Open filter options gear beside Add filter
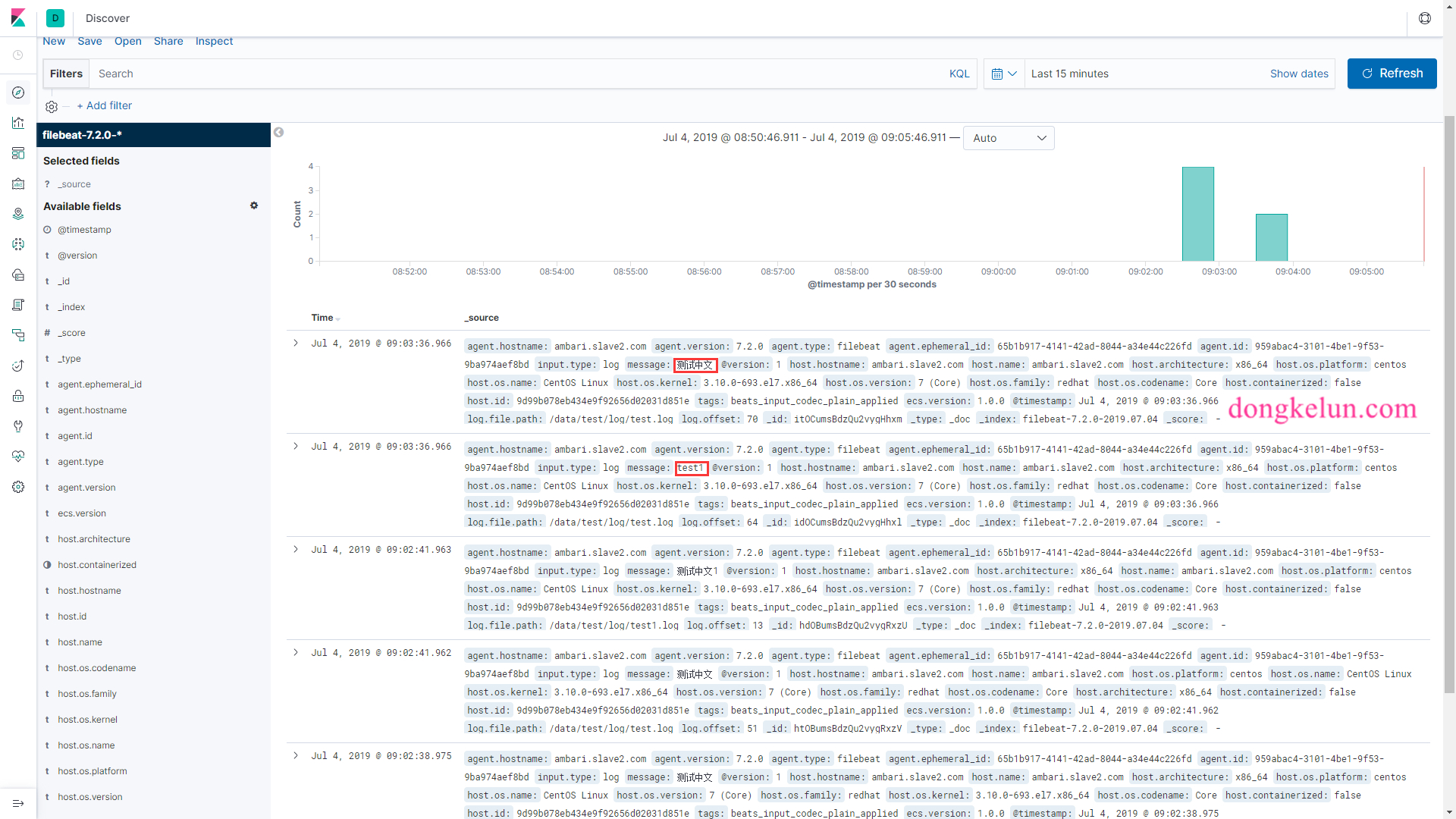The height and width of the screenshot is (819, 1456). [52, 107]
